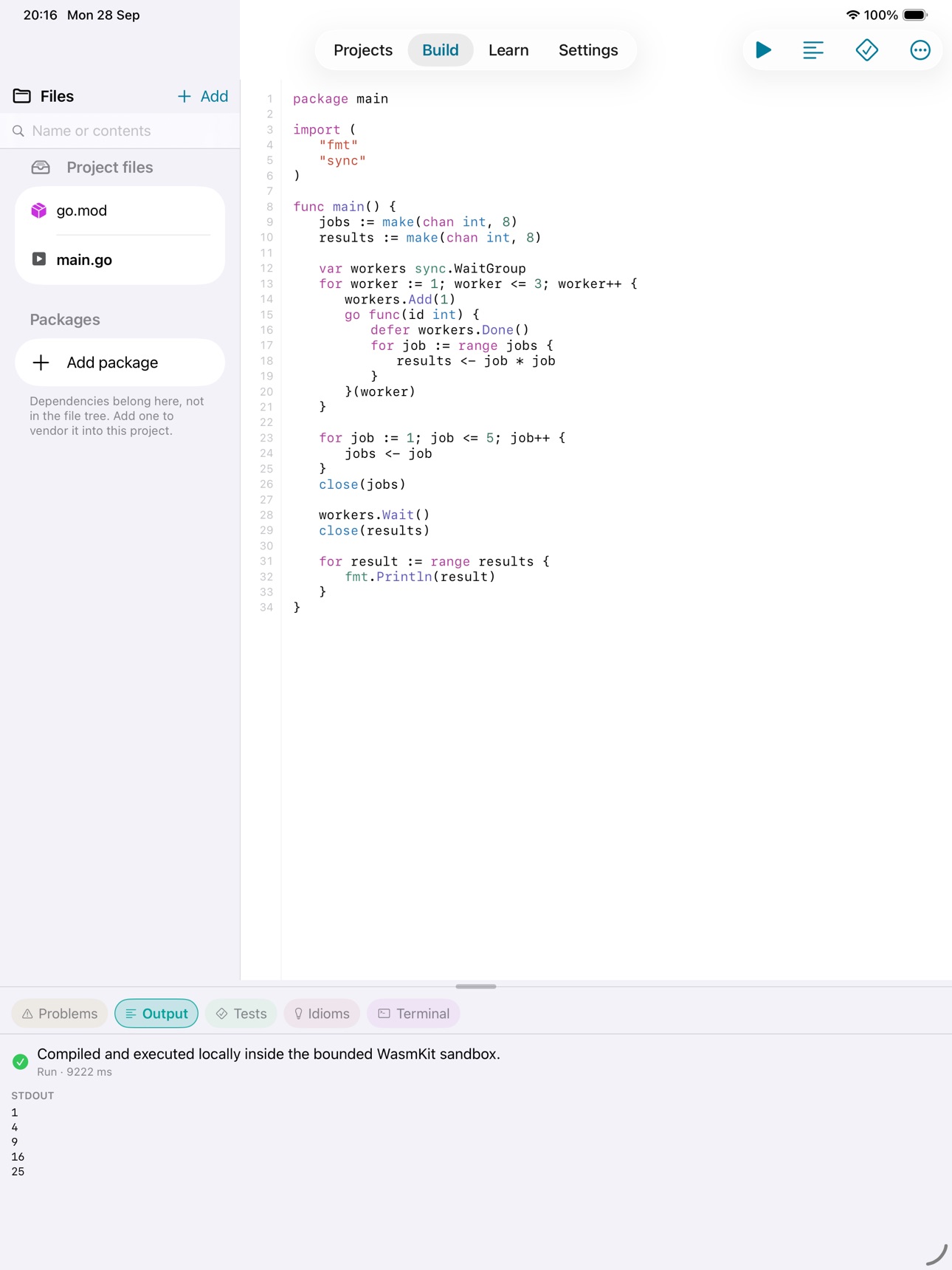The width and height of the screenshot is (952, 1270).
Task: Open main.go file in the list
Action: tap(120, 259)
